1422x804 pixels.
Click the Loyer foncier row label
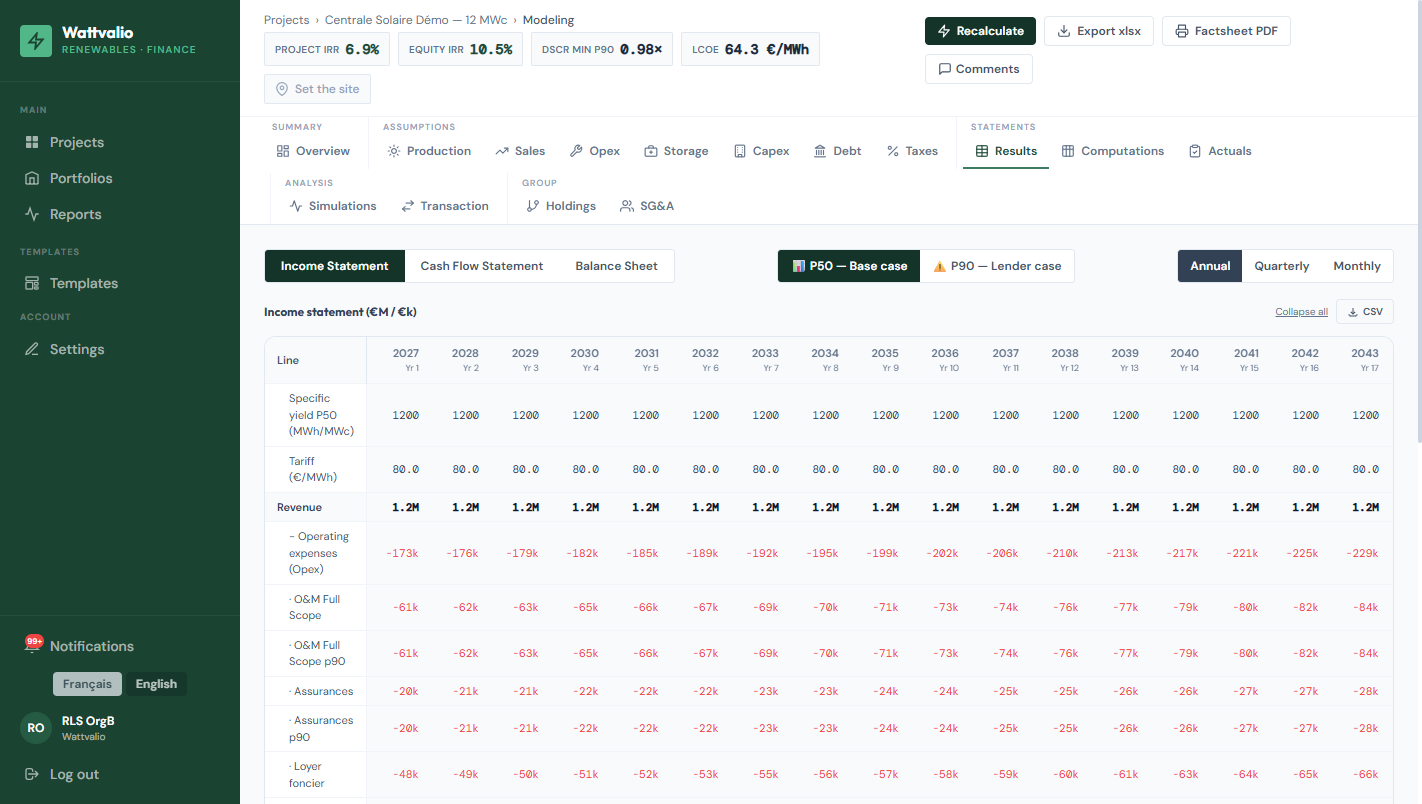coord(307,775)
